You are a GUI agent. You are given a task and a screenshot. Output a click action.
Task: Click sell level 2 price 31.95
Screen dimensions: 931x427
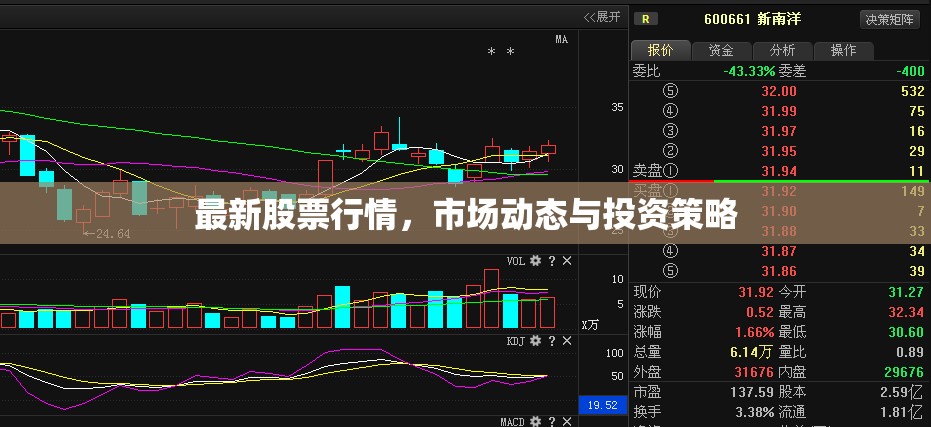[779, 151]
